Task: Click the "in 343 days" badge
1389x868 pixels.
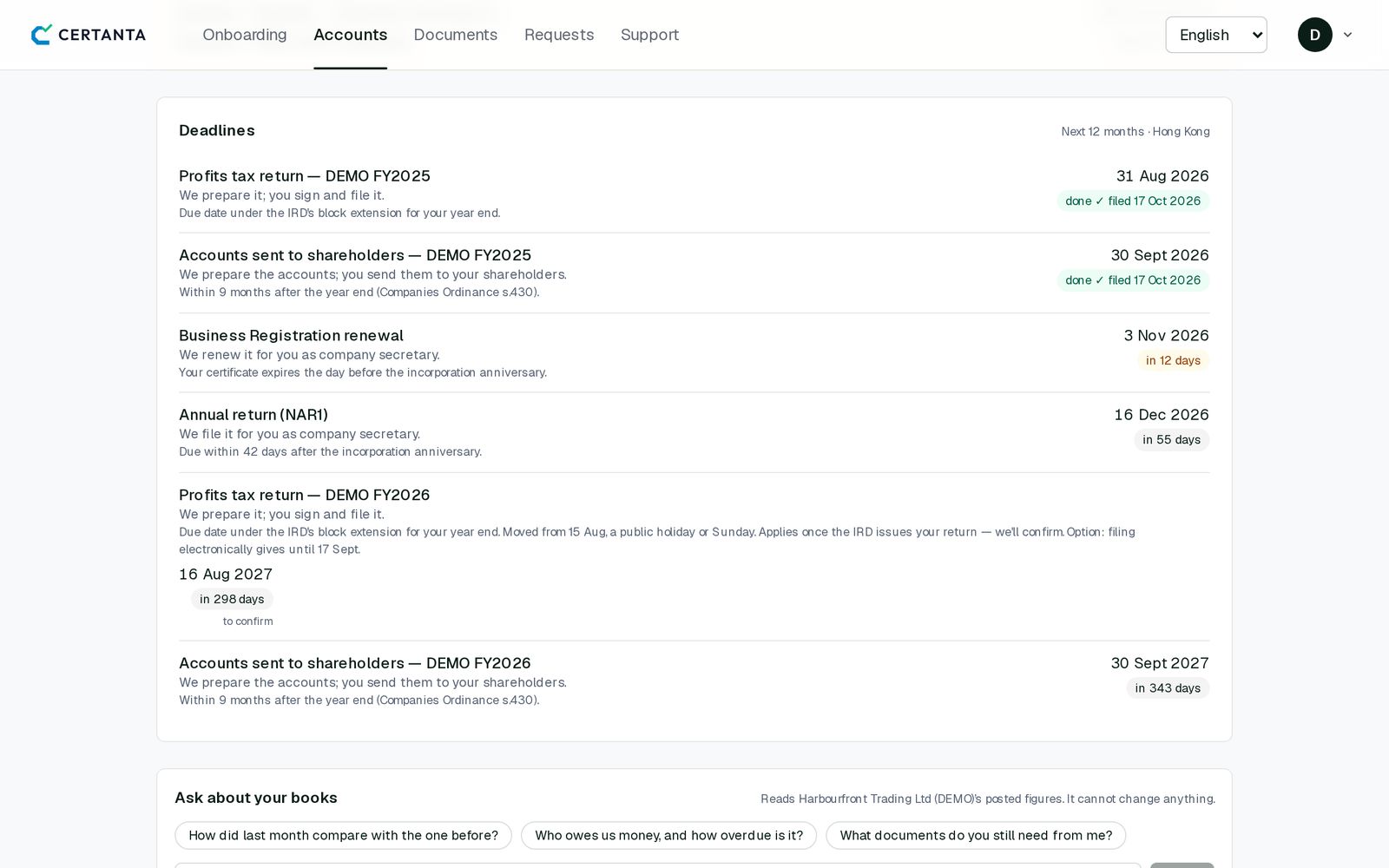Action: (x=1168, y=688)
